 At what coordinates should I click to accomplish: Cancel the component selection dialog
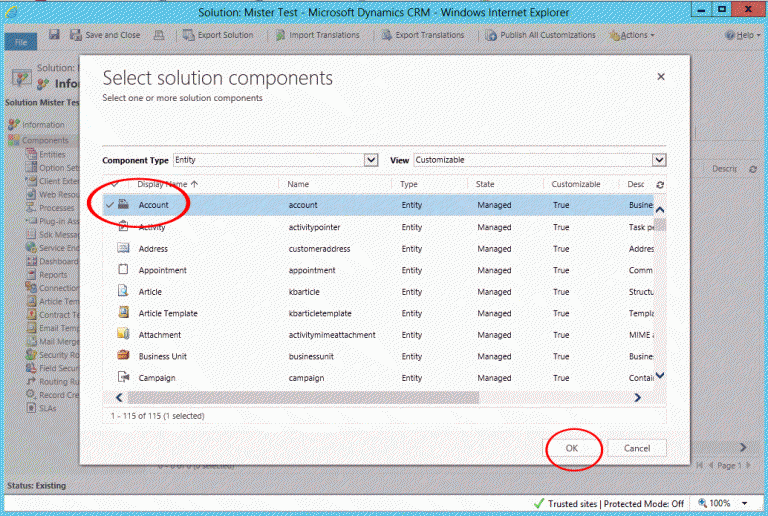(x=637, y=448)
